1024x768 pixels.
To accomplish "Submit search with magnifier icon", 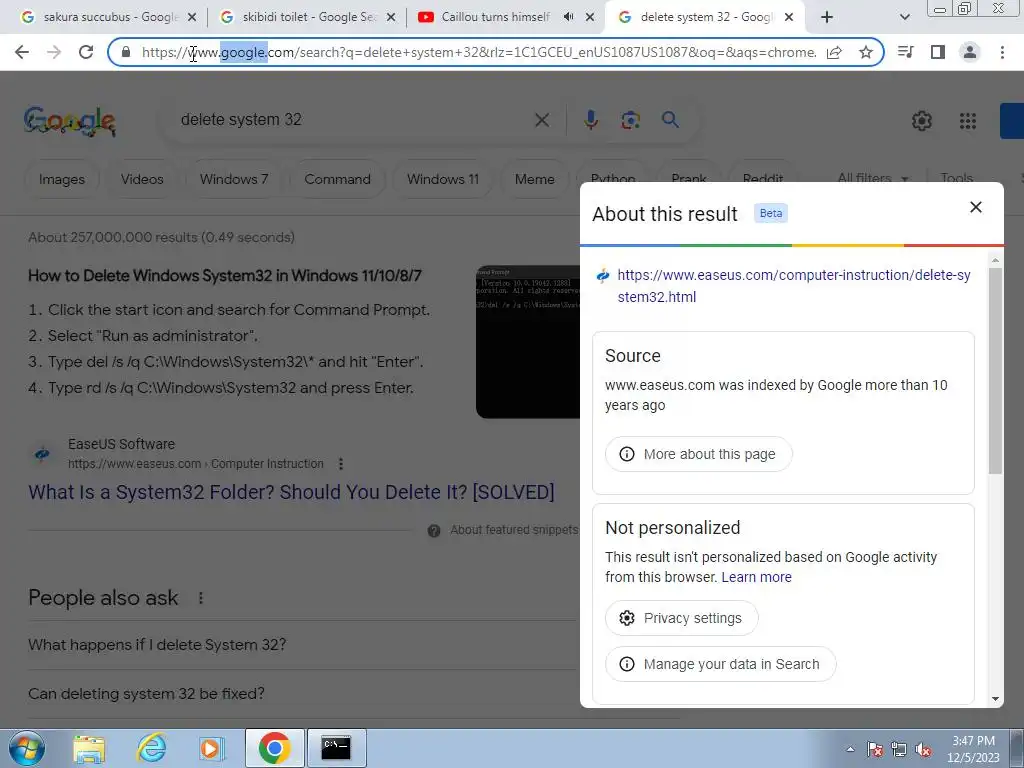I will click(x=670, y=120).
